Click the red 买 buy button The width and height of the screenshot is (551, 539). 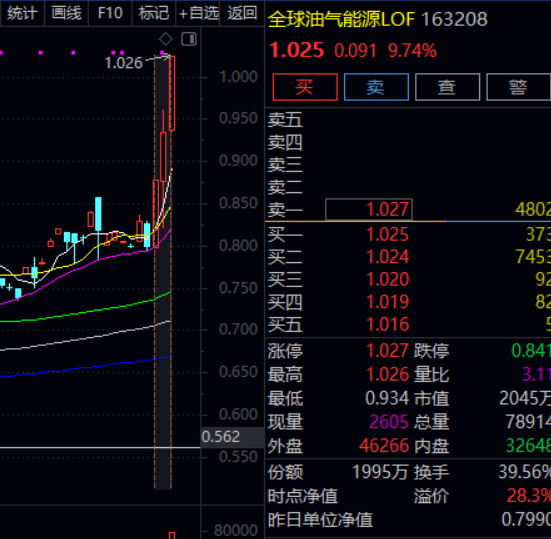[x=305, y=87]
